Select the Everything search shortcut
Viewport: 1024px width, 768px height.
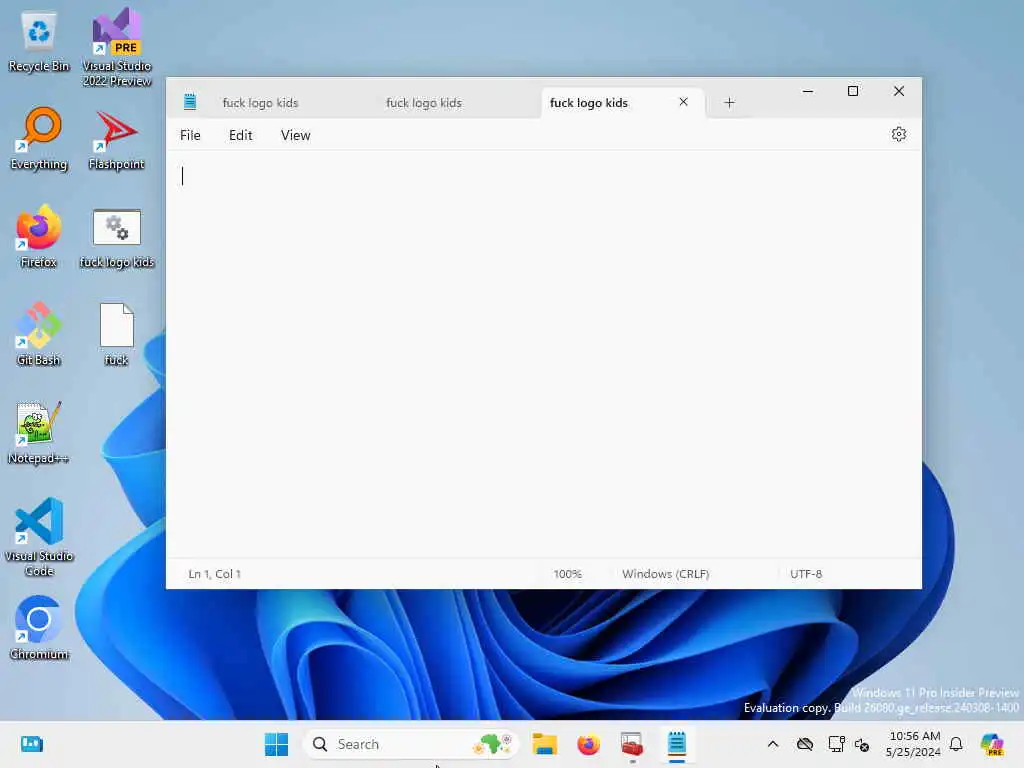click(39, 139)
